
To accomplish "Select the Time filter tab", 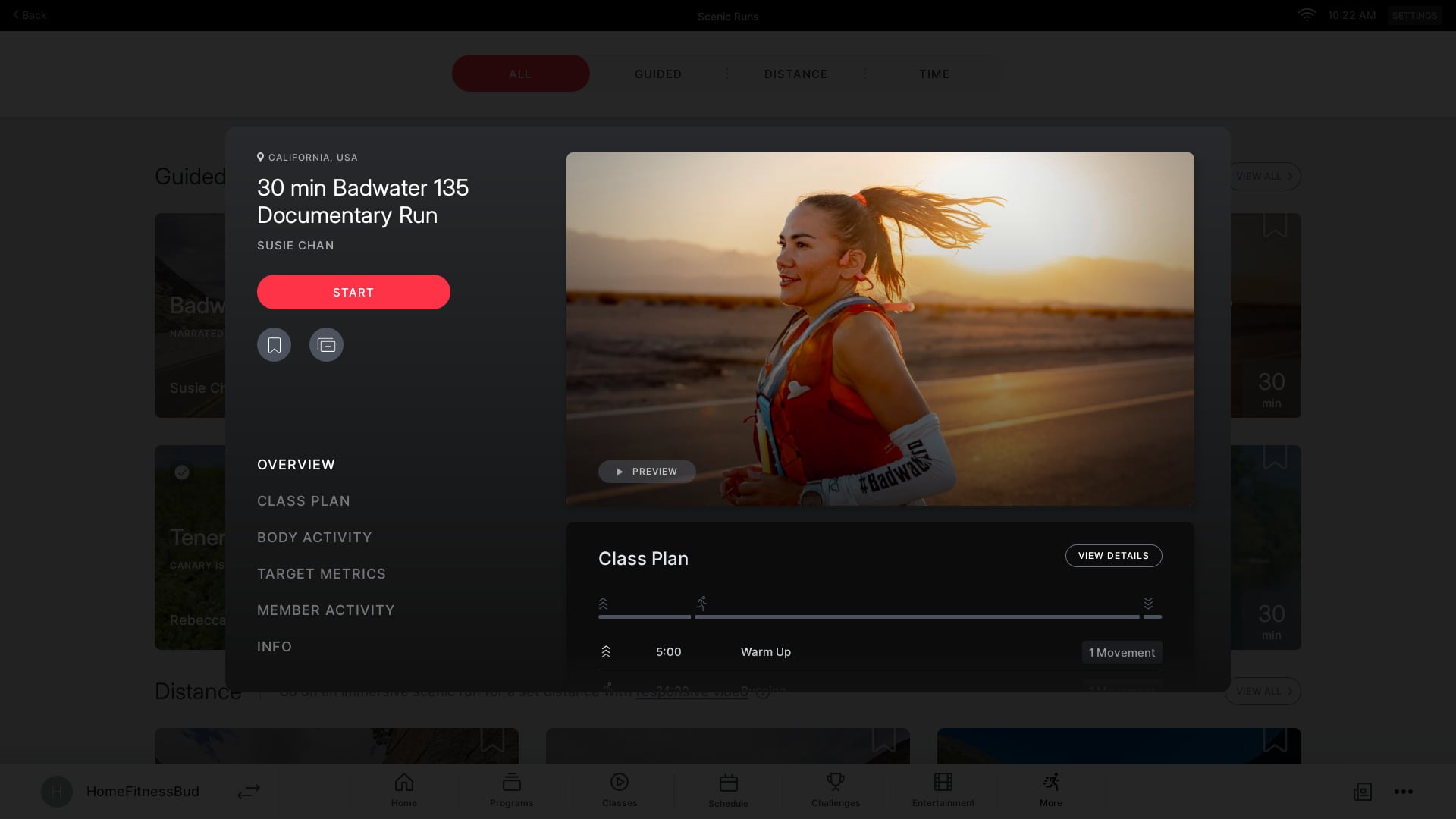I will pos(934,74).
